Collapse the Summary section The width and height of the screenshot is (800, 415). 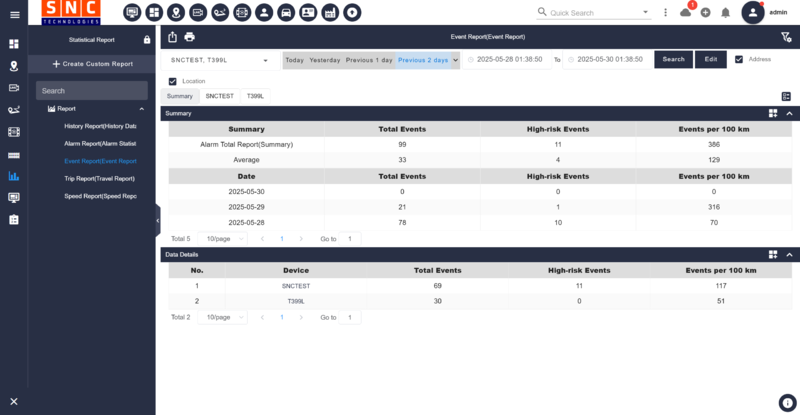click(x=789, y=113)
